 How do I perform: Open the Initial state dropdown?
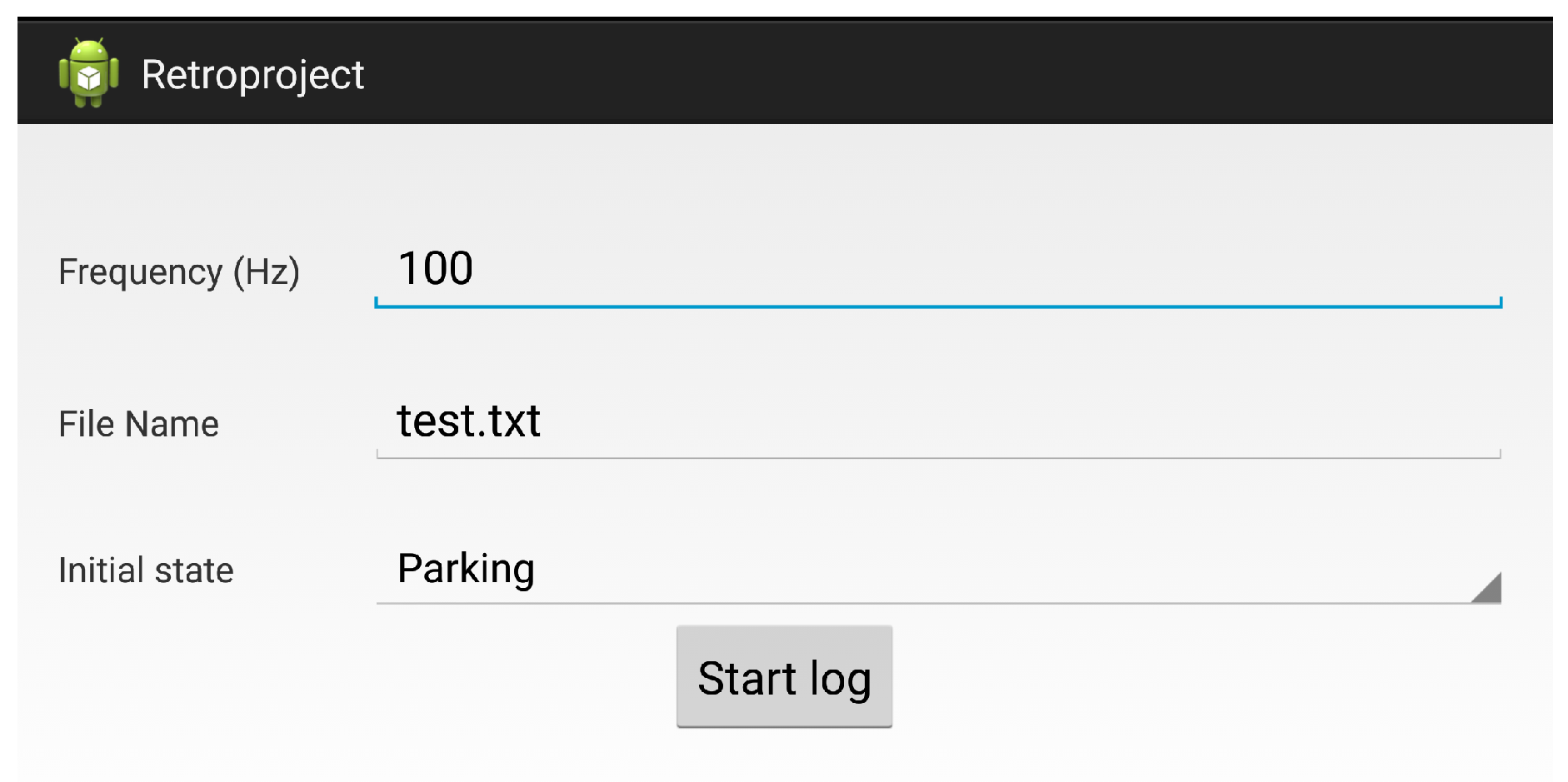(937, 570)
